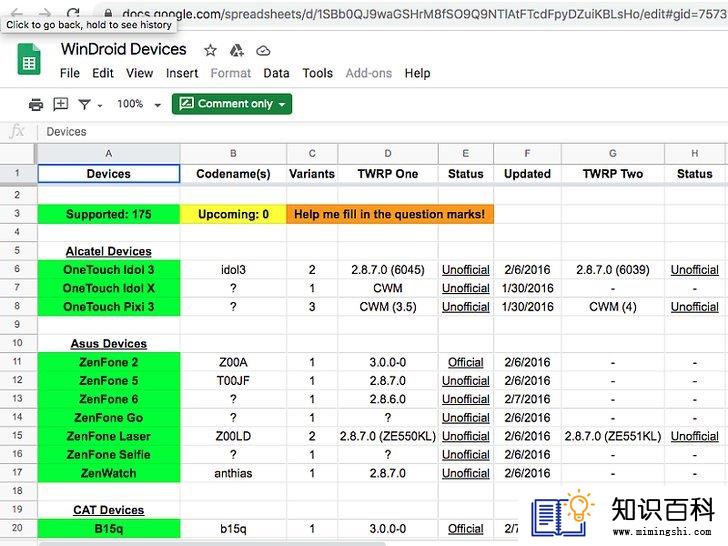
Task: Click the 2/7/2016 updated date cell
Action: coord(527,399)
